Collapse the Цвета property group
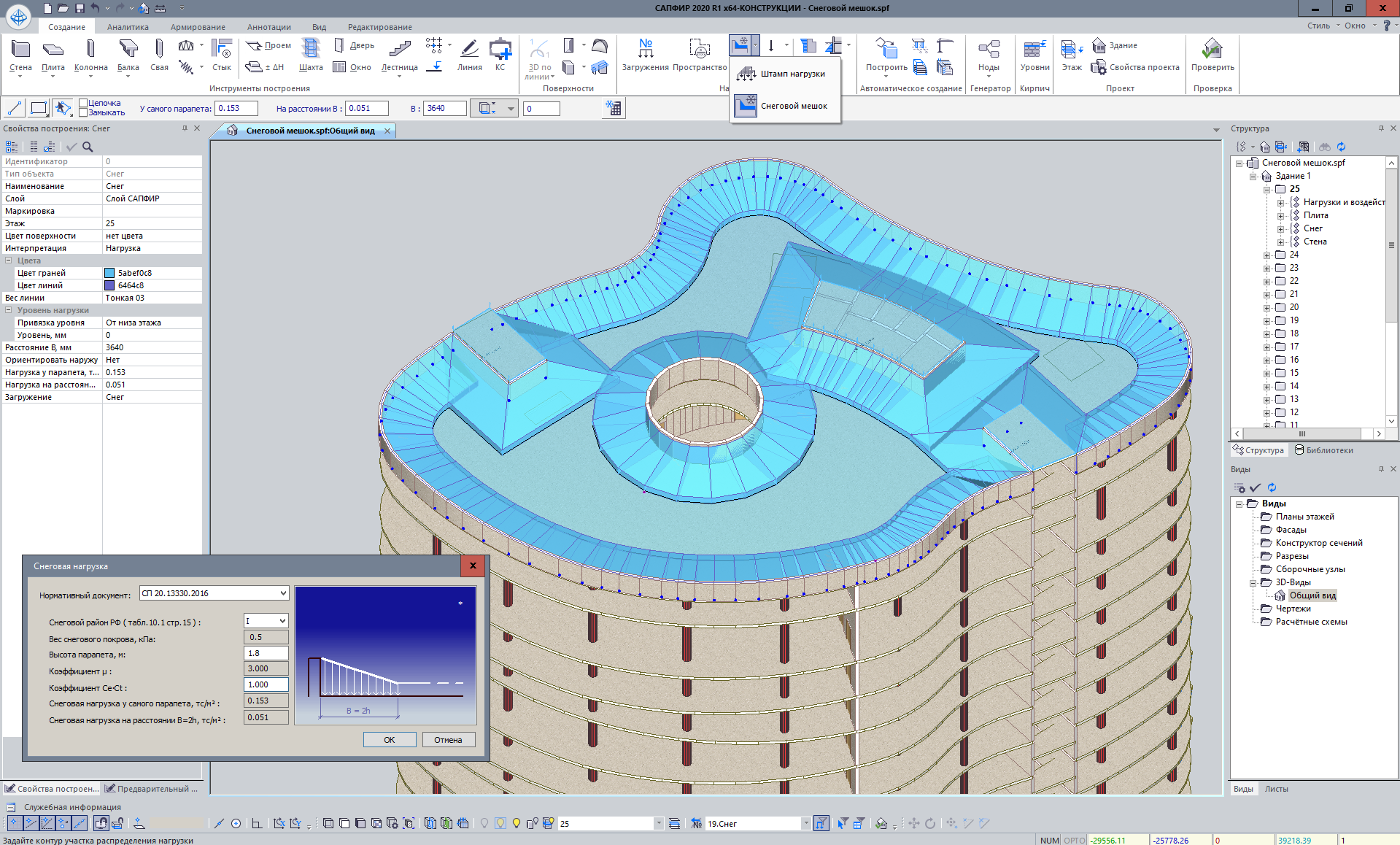1400x845 pixels. pos(9,261)
